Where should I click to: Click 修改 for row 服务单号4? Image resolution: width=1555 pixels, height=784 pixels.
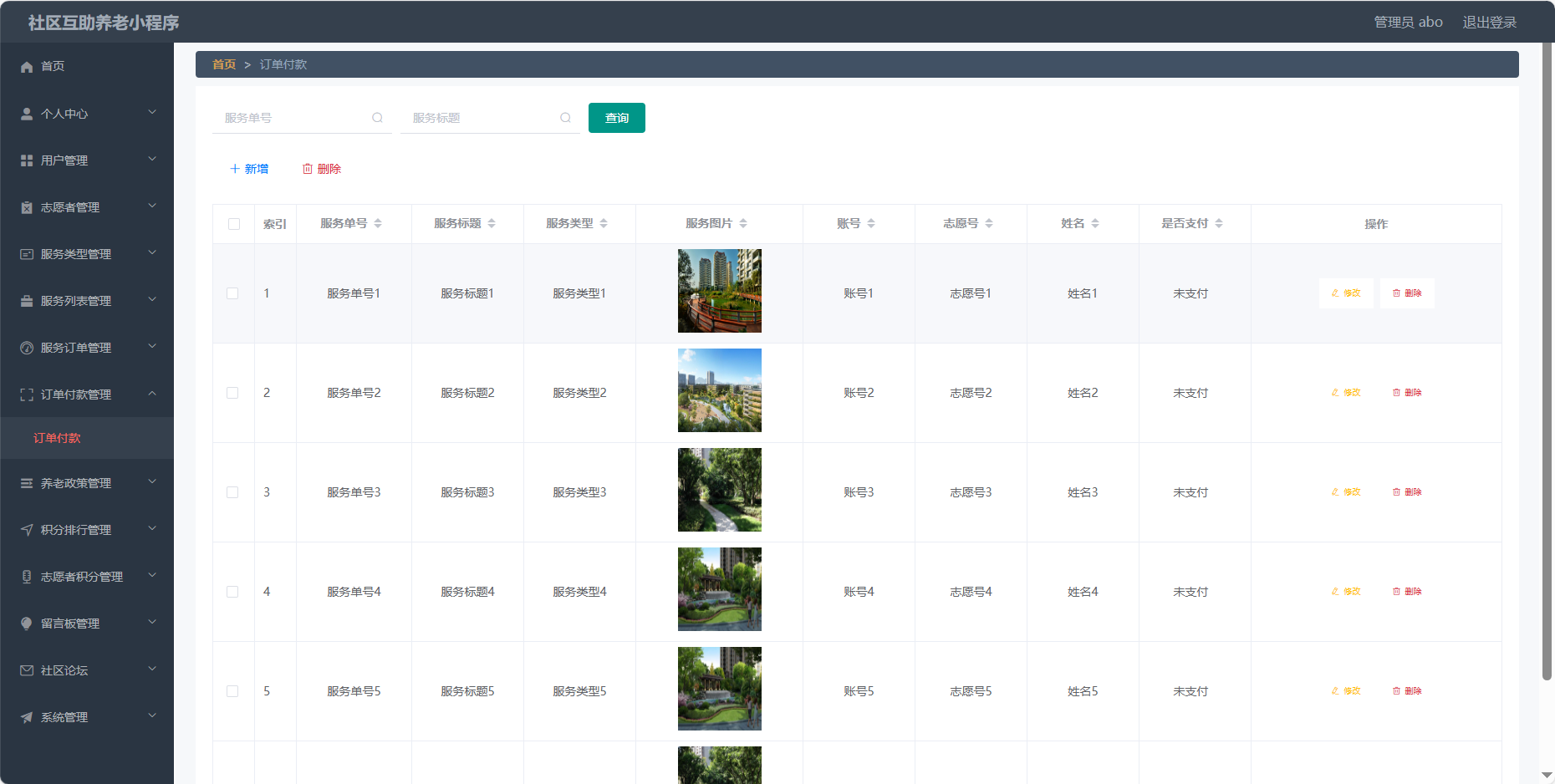point(1346,592)
